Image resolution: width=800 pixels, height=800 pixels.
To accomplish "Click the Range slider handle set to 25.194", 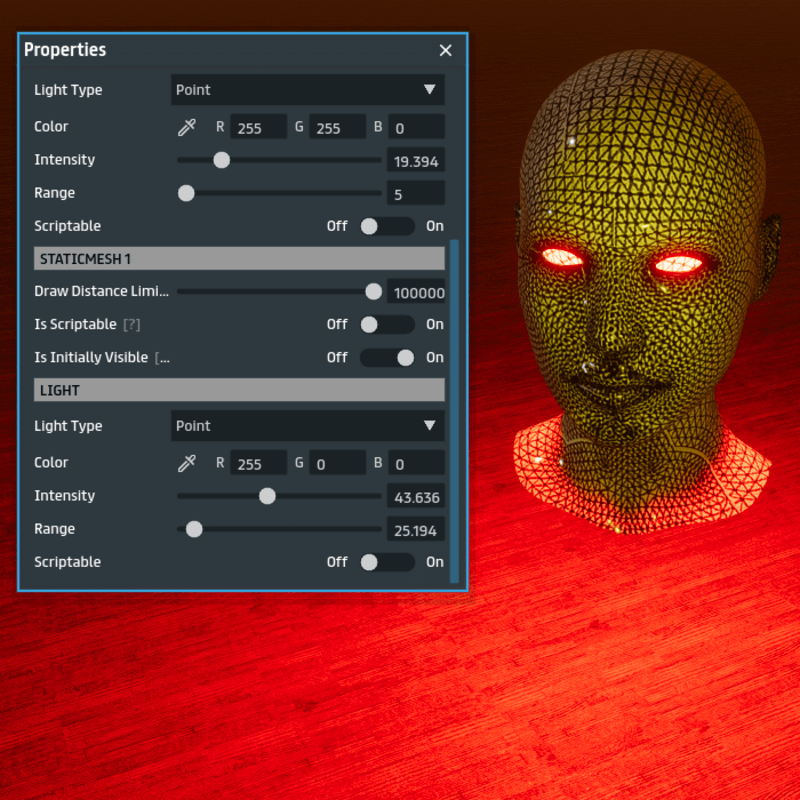I will 194,529.
